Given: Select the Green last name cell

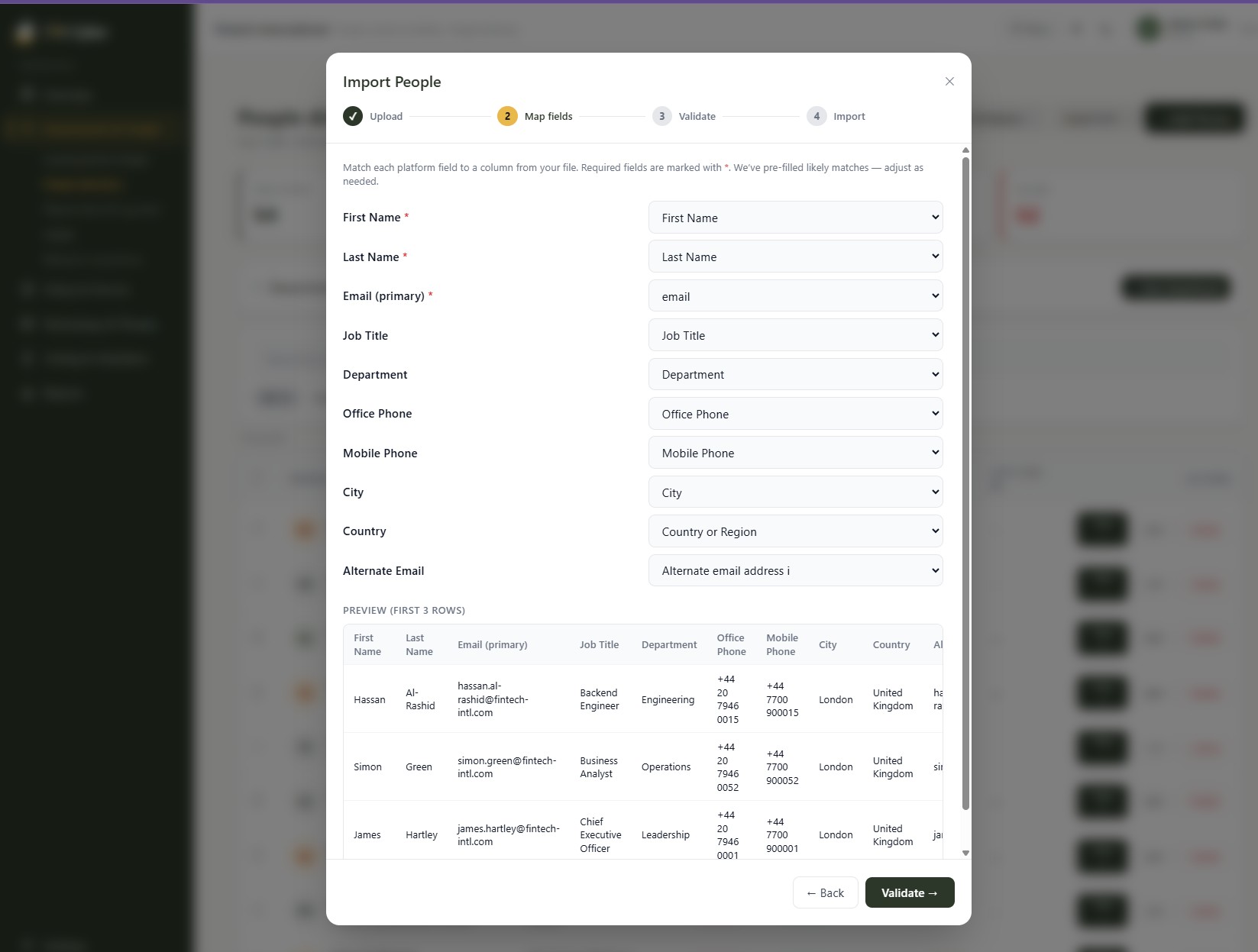Looking at the screenshot, I should tap(419, 766).
